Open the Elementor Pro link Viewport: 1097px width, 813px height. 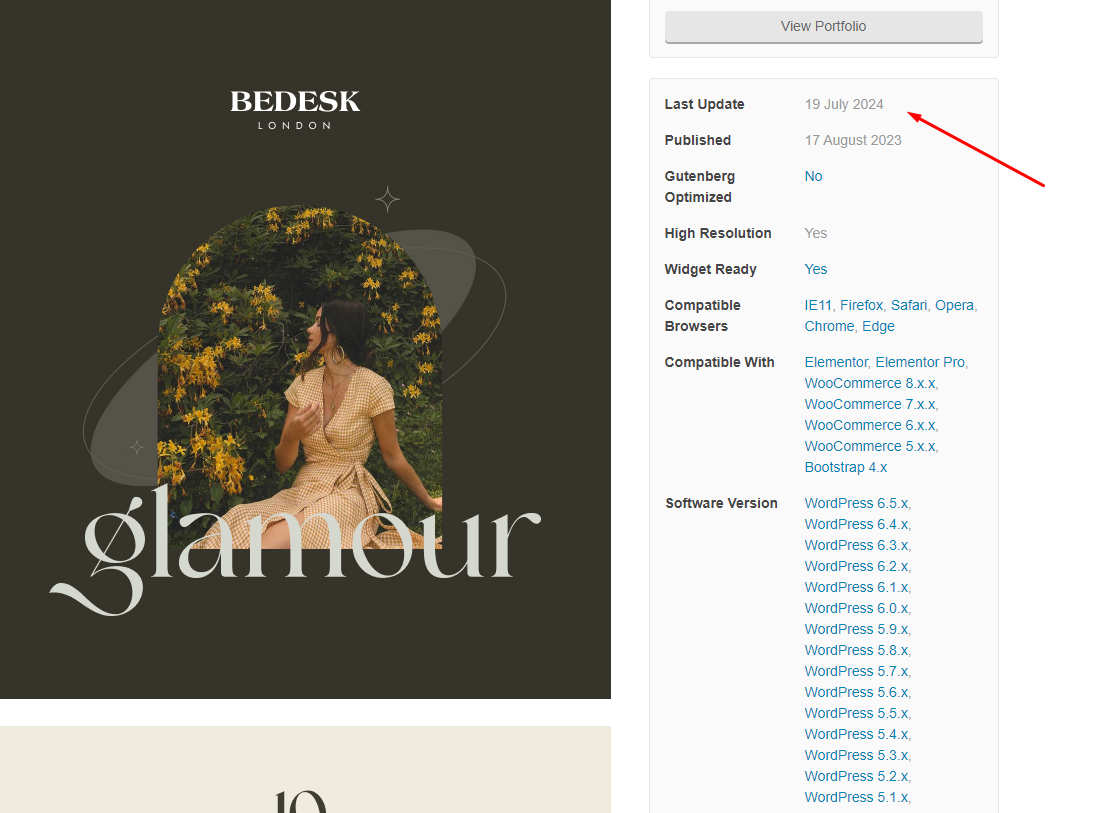point(920,362)
